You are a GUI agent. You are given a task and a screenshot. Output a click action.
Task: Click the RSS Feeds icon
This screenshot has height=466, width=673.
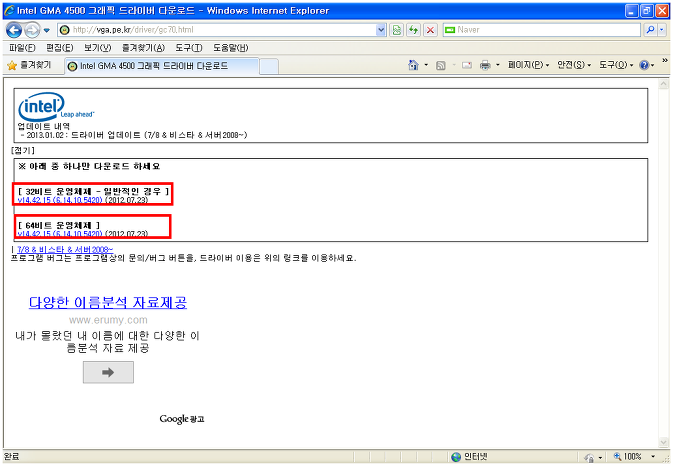pyautogui.click(x=441, y=66)
